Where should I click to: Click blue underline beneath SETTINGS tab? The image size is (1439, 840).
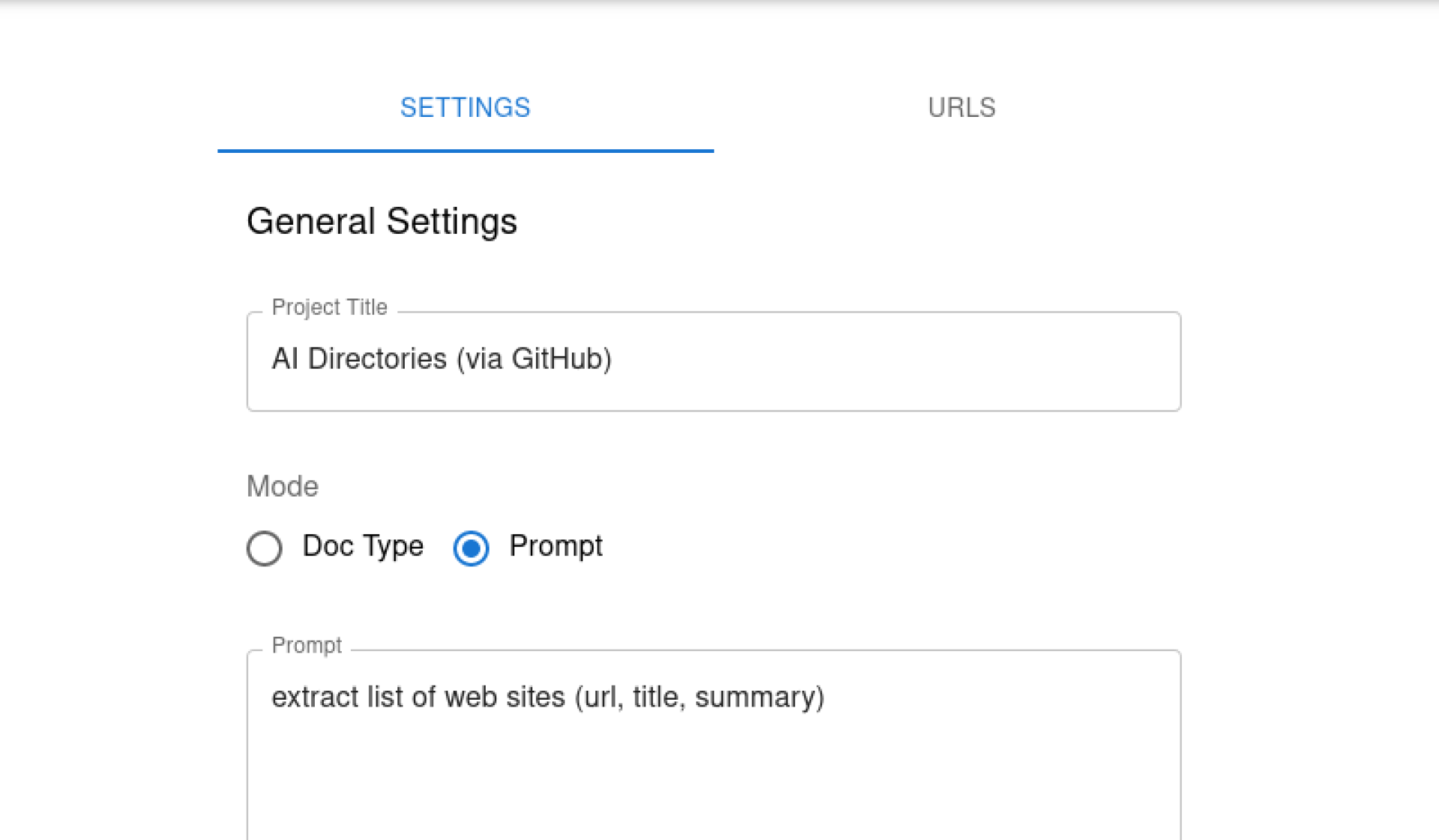pos(465,151)
